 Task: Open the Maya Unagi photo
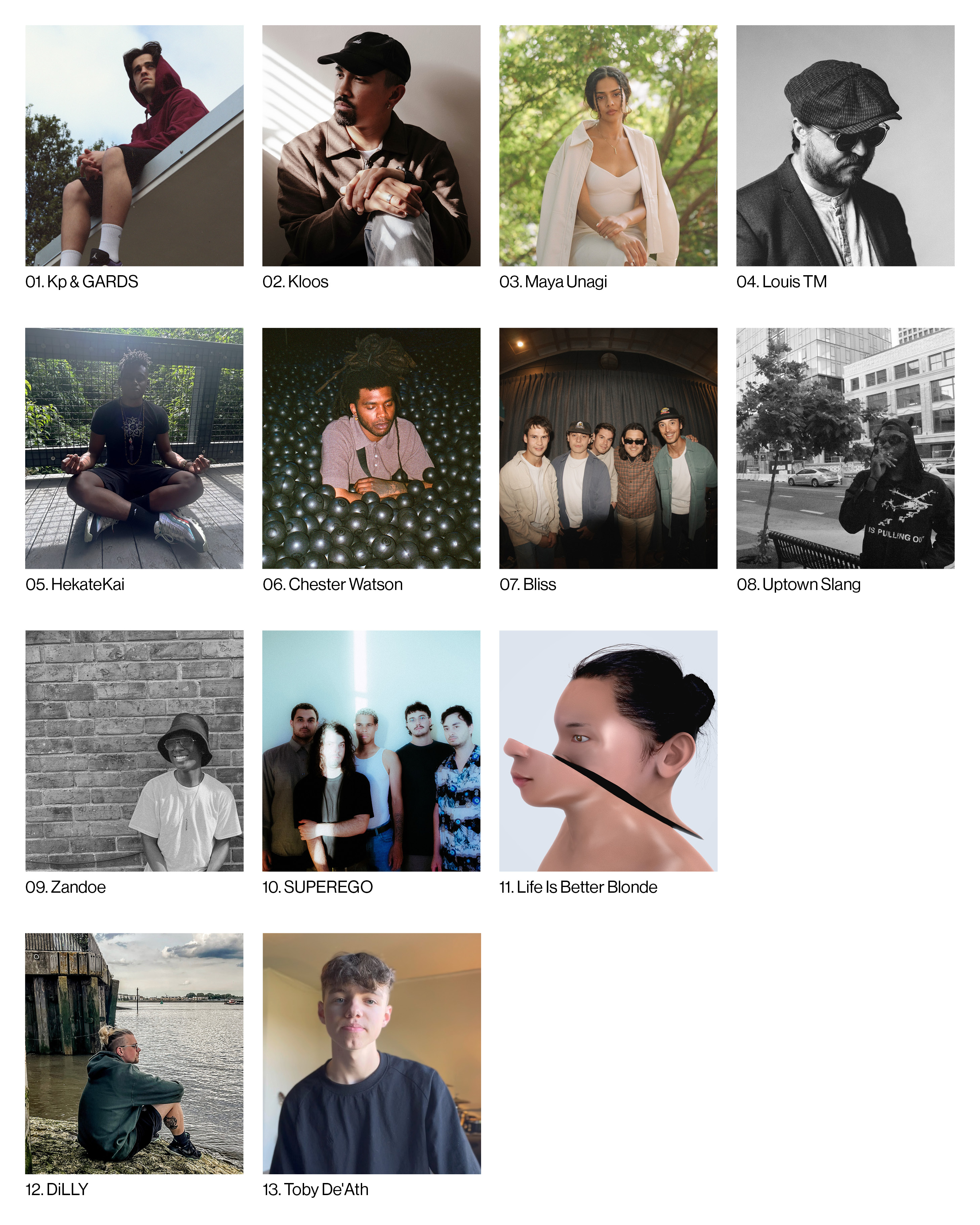pos(608,145)
